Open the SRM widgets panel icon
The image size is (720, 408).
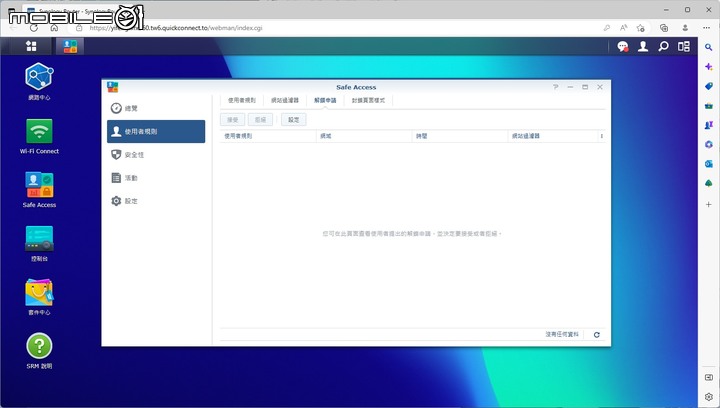tap(683, 46)
